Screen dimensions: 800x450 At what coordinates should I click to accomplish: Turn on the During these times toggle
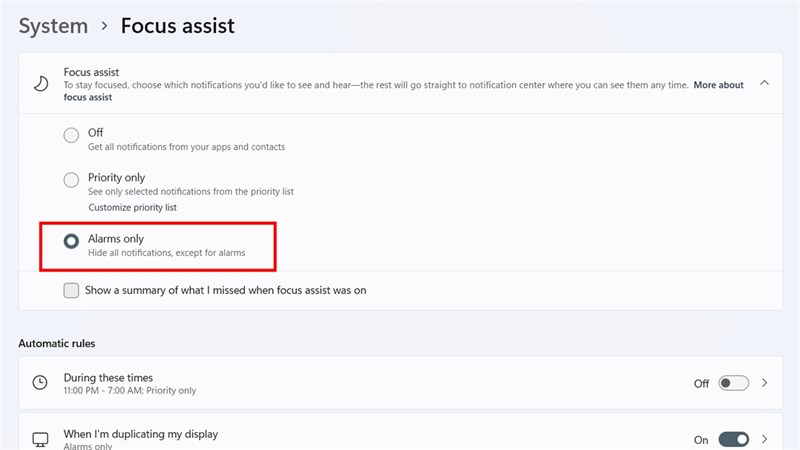click(x=733, y=383)
